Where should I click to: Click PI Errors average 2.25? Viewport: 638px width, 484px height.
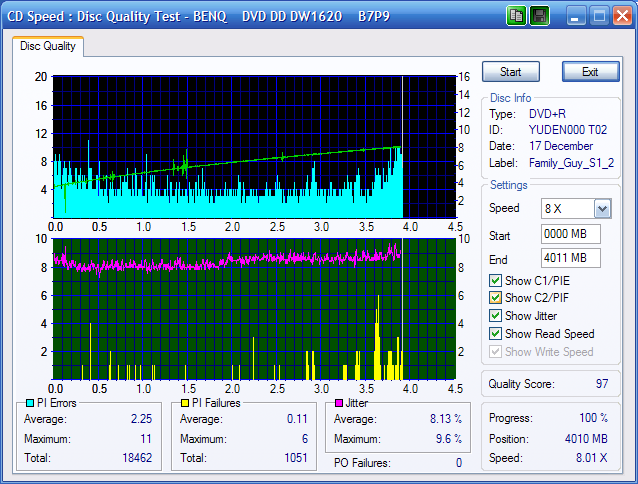coord(141,419)
